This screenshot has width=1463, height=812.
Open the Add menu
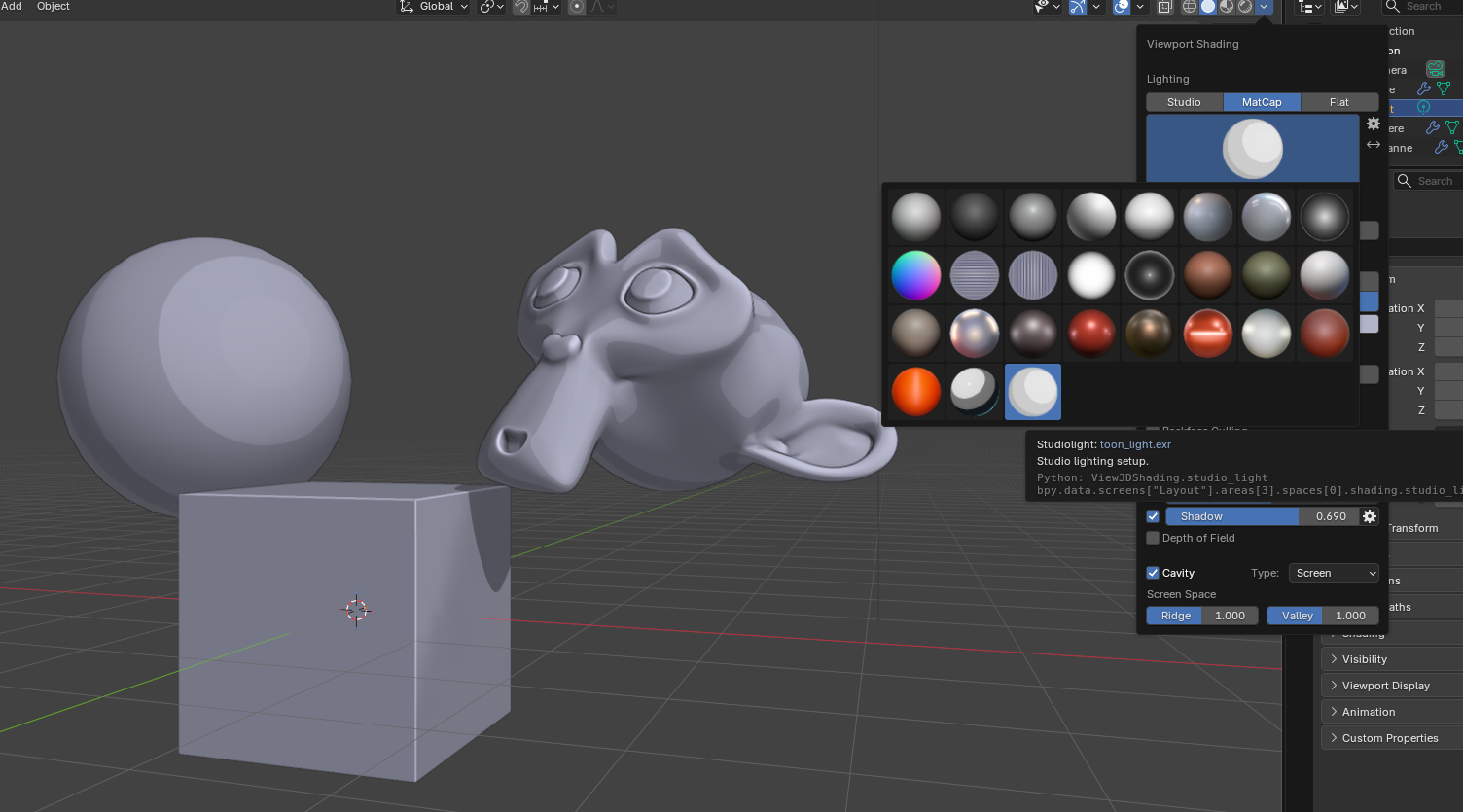12,6
